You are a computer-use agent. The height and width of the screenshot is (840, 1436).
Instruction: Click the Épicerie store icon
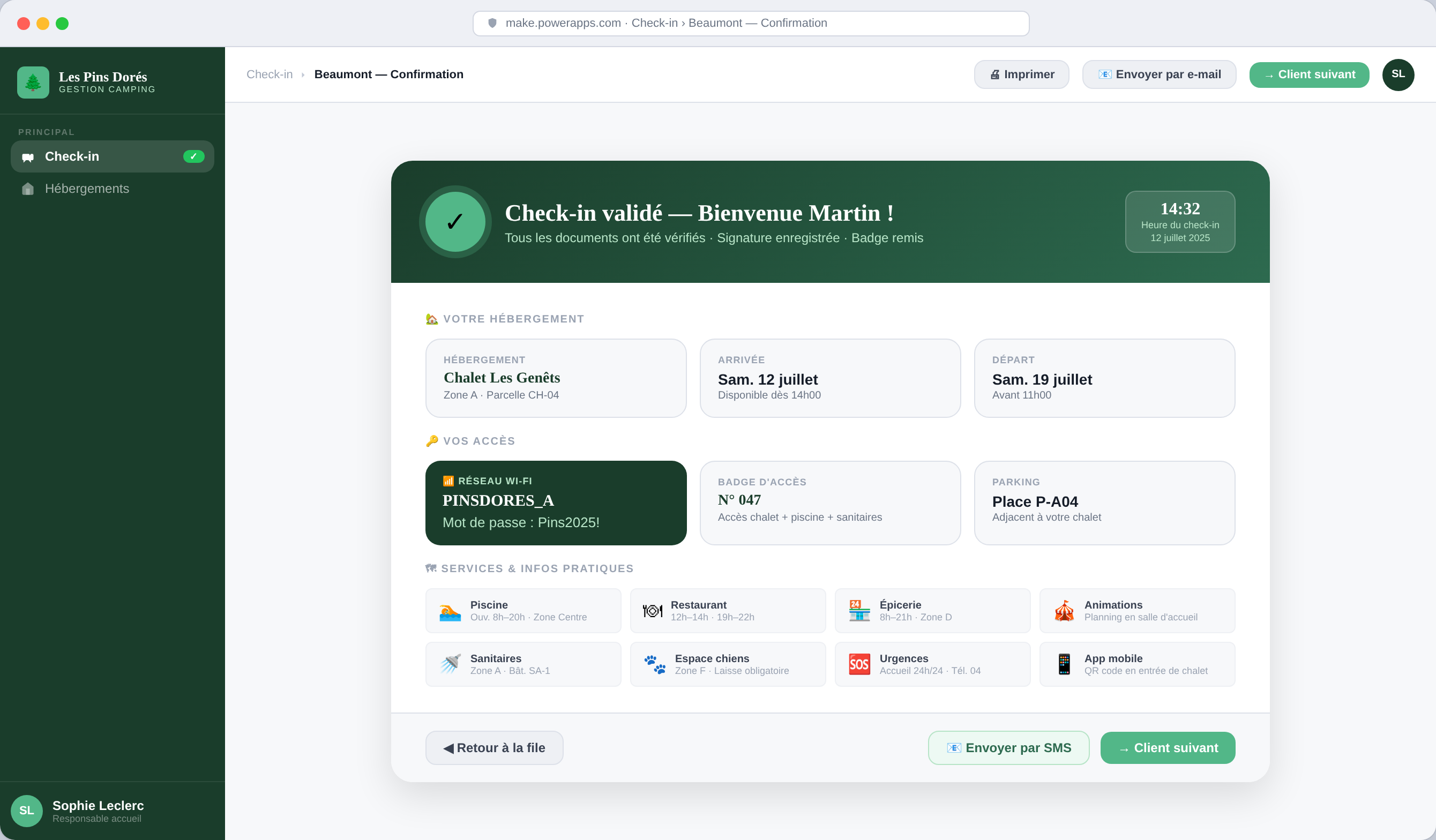859,611
